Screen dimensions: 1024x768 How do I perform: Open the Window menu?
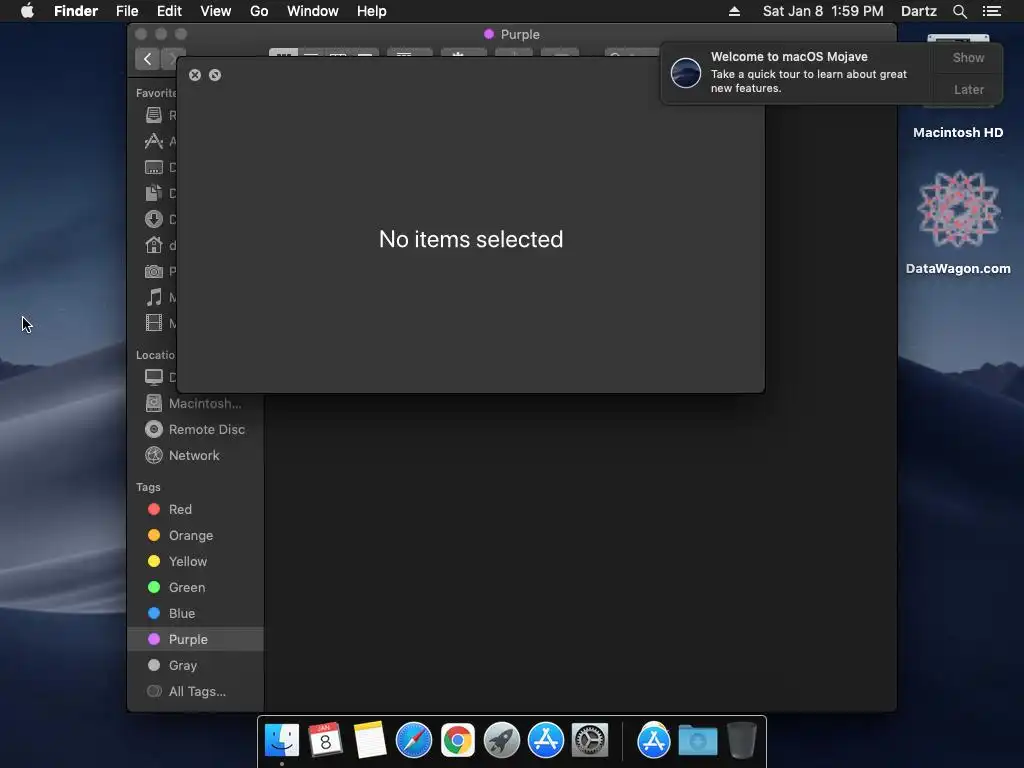coord(313,11)
